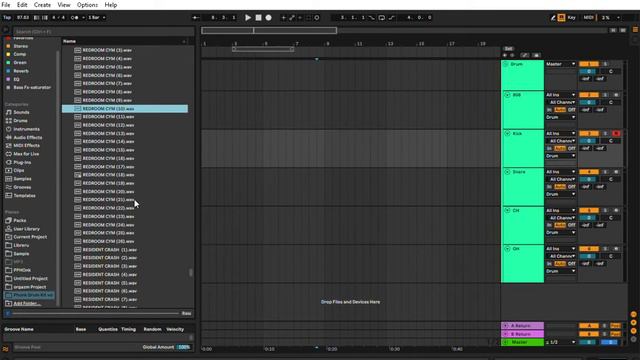
Task: Solo the Snare track
Action: tap(605, 172)
